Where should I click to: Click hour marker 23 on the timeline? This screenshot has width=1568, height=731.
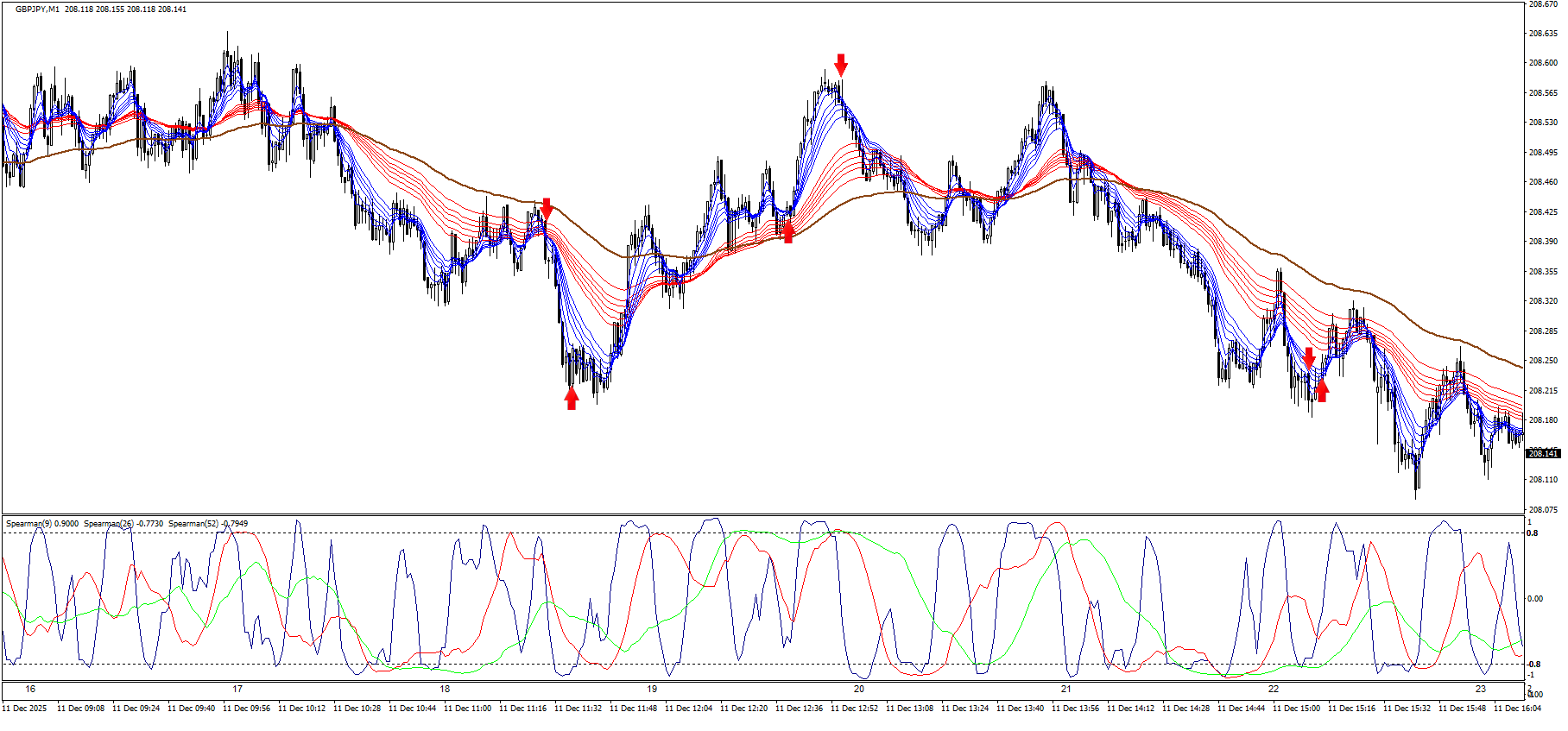click(x=1481, y=689)
